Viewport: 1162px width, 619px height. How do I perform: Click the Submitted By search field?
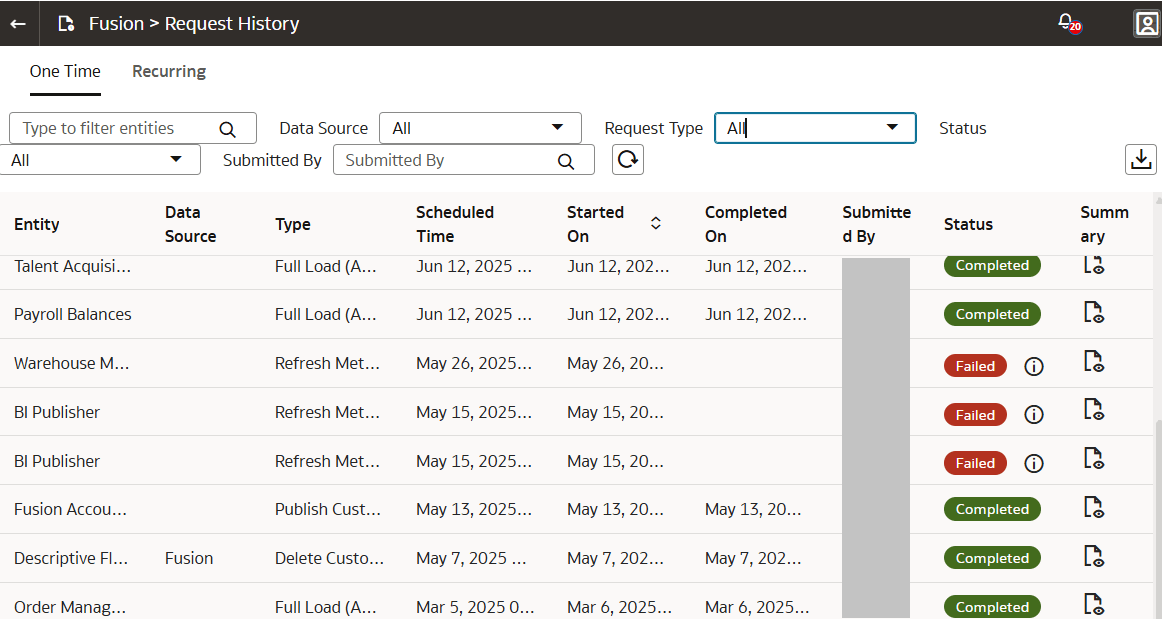(448, 160)
